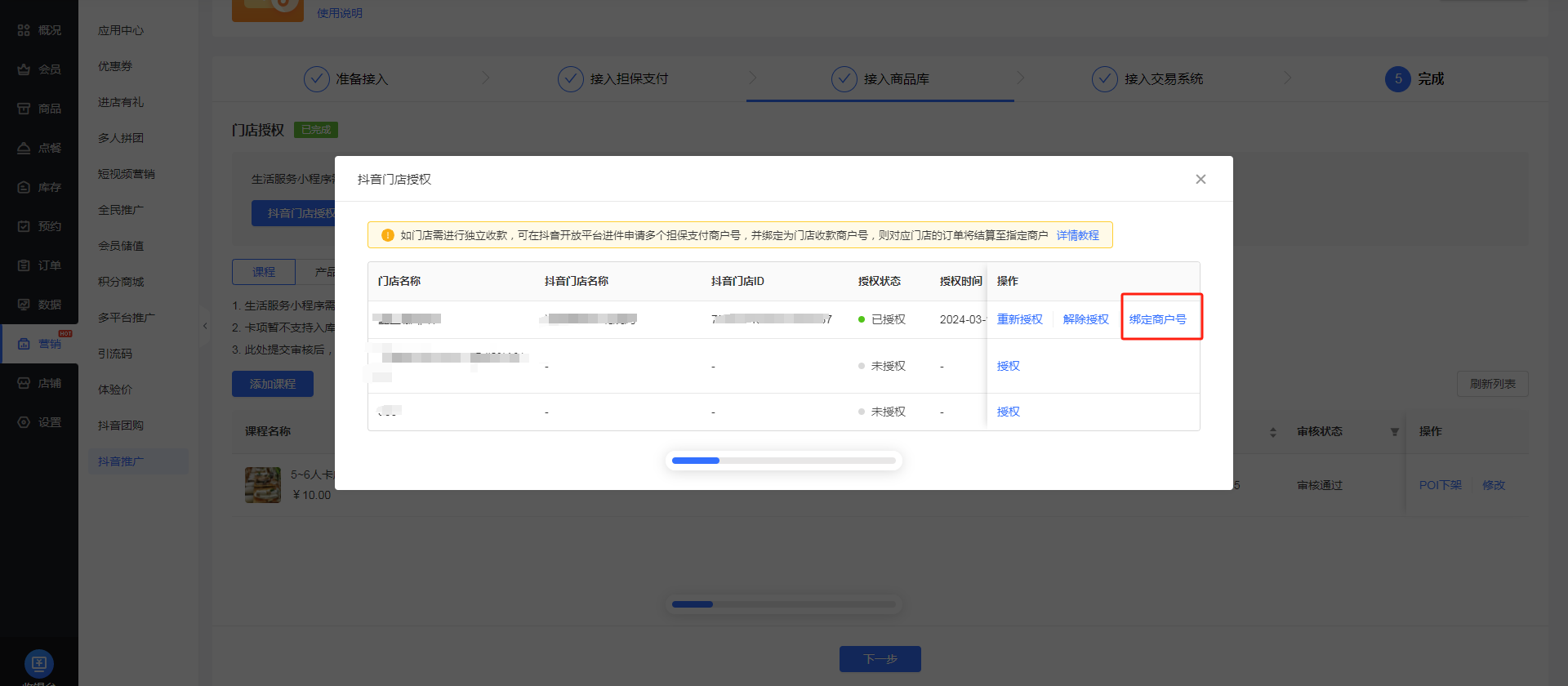The image size is (1568, 686).
Task: Open the 详情教程 tutorial link
Action: click(1077, 235)
